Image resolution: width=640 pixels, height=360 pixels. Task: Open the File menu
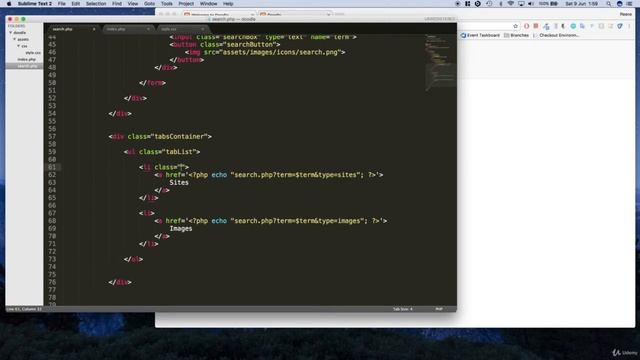61,4
